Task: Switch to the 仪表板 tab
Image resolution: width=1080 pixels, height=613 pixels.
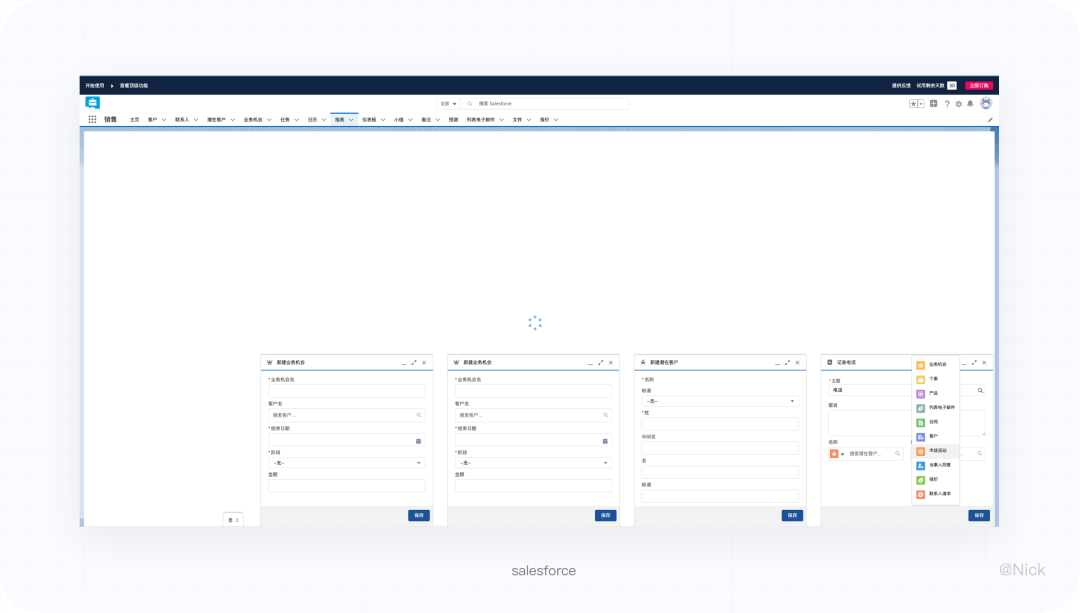Action: (369, 120)
